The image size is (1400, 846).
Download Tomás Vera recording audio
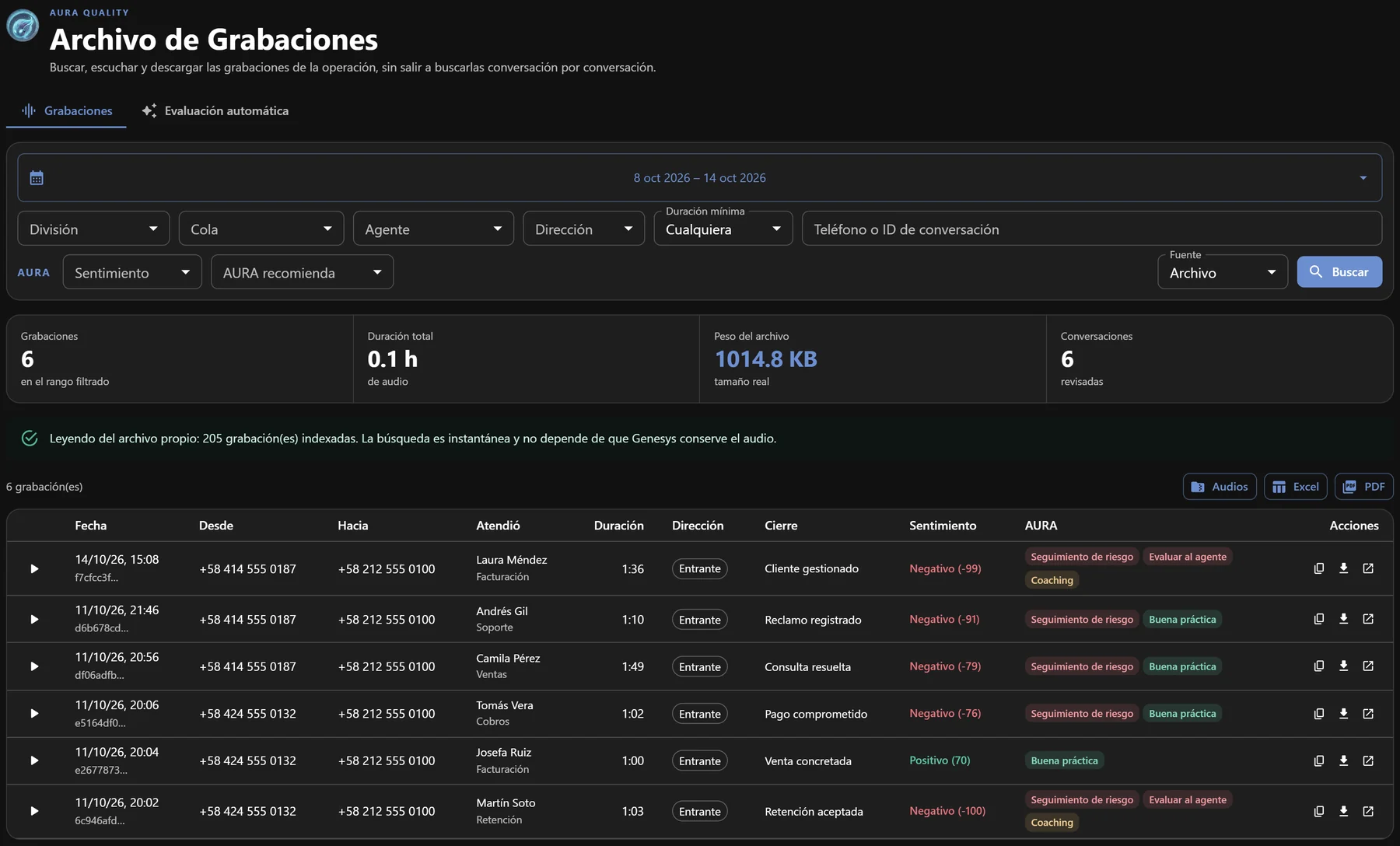[x=1343, y=713]
